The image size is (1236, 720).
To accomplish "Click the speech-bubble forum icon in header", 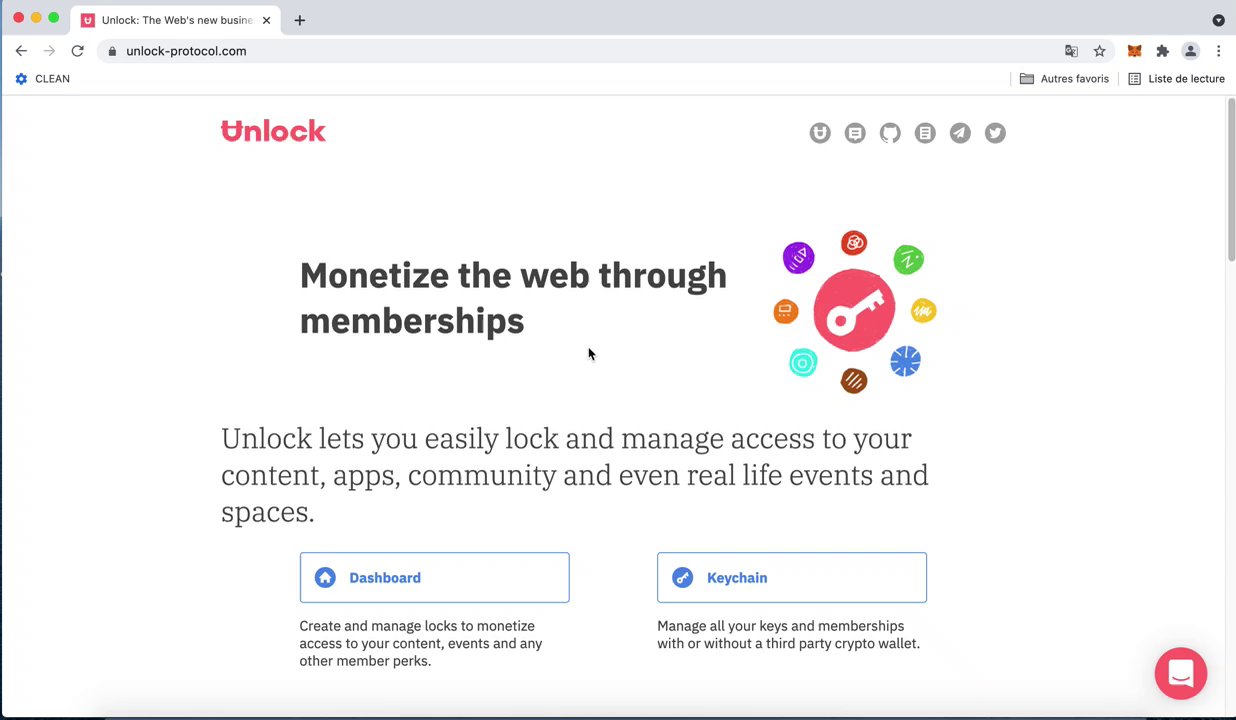I will pyautogui.click(x=855, y=133).
